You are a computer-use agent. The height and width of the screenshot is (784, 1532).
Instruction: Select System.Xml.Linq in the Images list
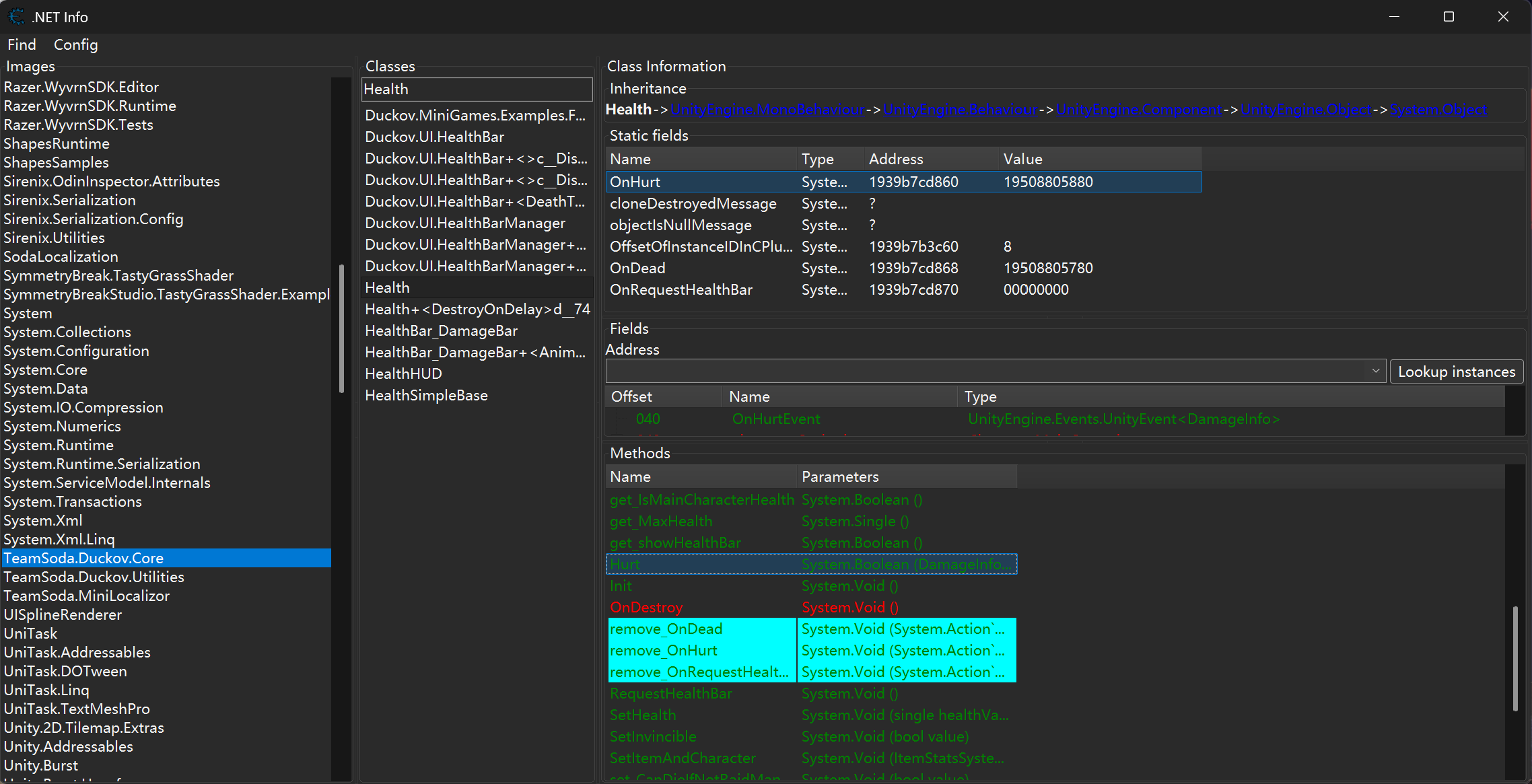coord(59,539)
